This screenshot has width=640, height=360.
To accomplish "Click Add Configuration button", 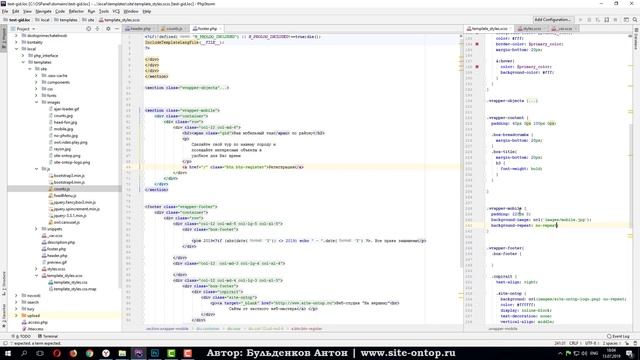I will [x=553, y=20].
